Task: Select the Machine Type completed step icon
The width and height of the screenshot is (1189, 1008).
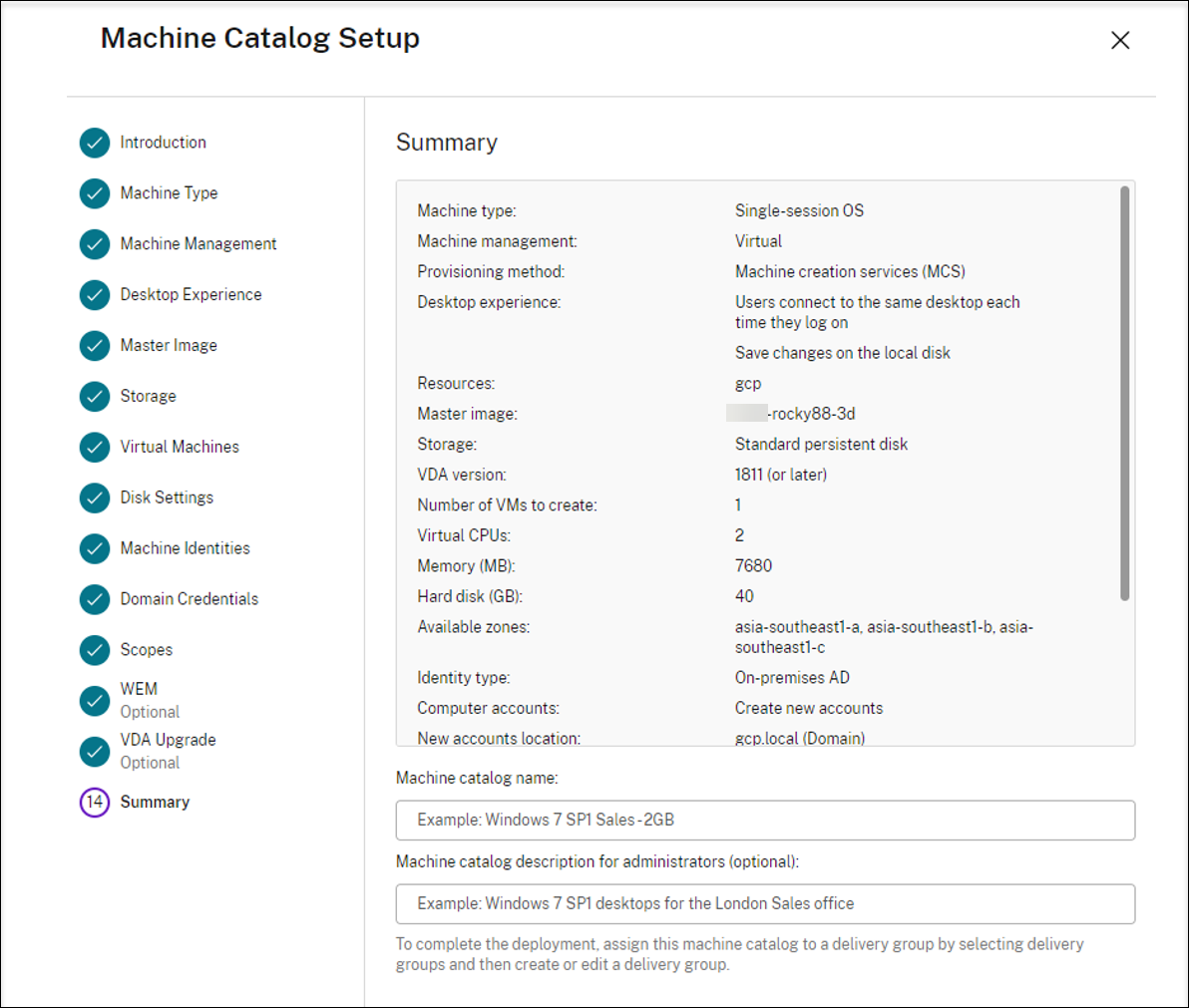Action: coord(94,193)
